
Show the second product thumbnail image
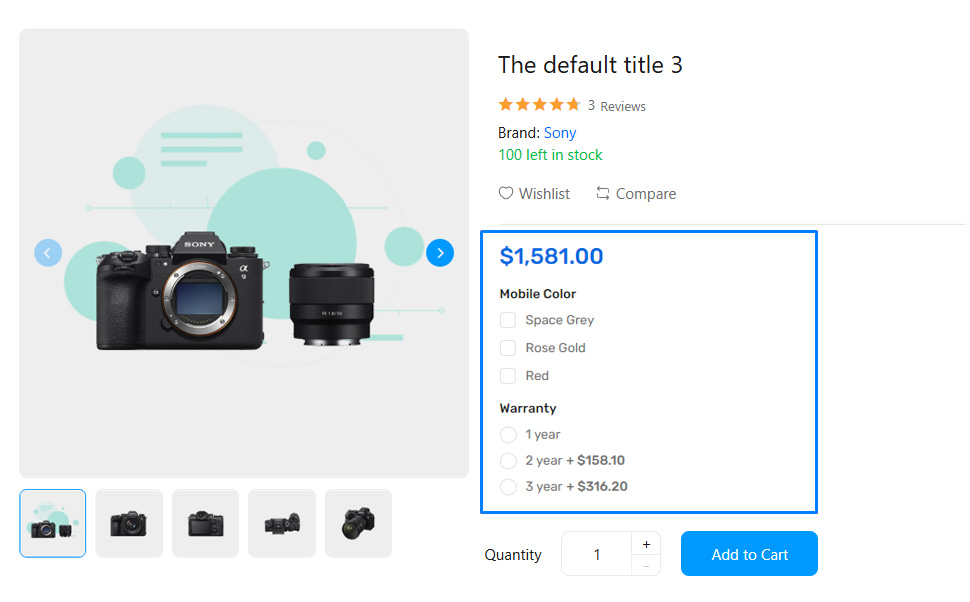coord(129,523)
